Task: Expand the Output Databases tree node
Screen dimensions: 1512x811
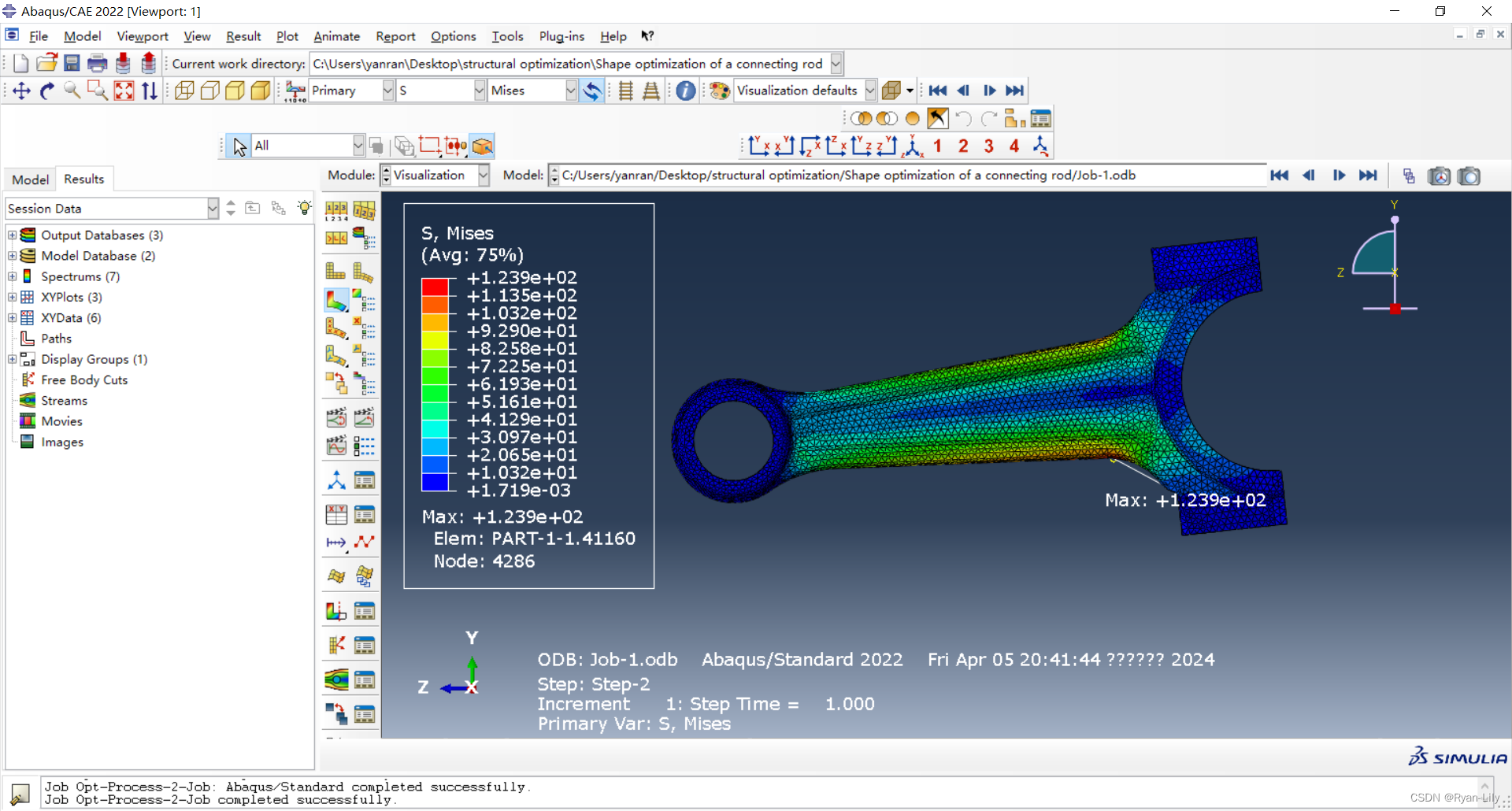Action: click(12, 235)
